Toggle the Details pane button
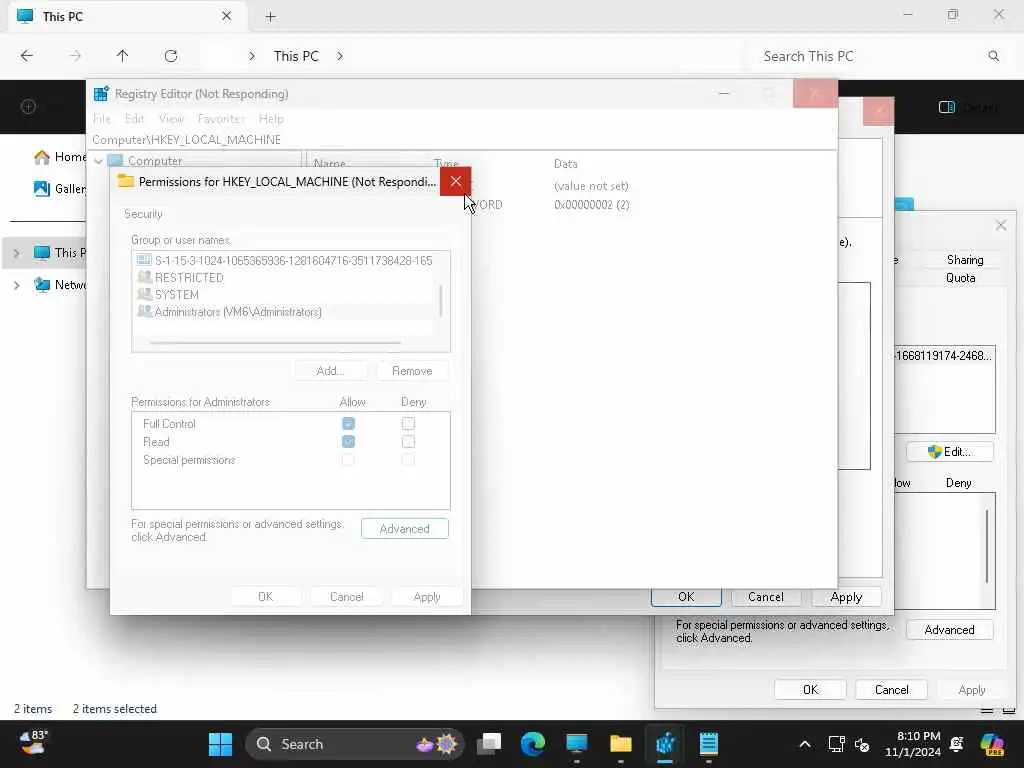The width and height of the screenshot is (1024, 768). [968, 107]
